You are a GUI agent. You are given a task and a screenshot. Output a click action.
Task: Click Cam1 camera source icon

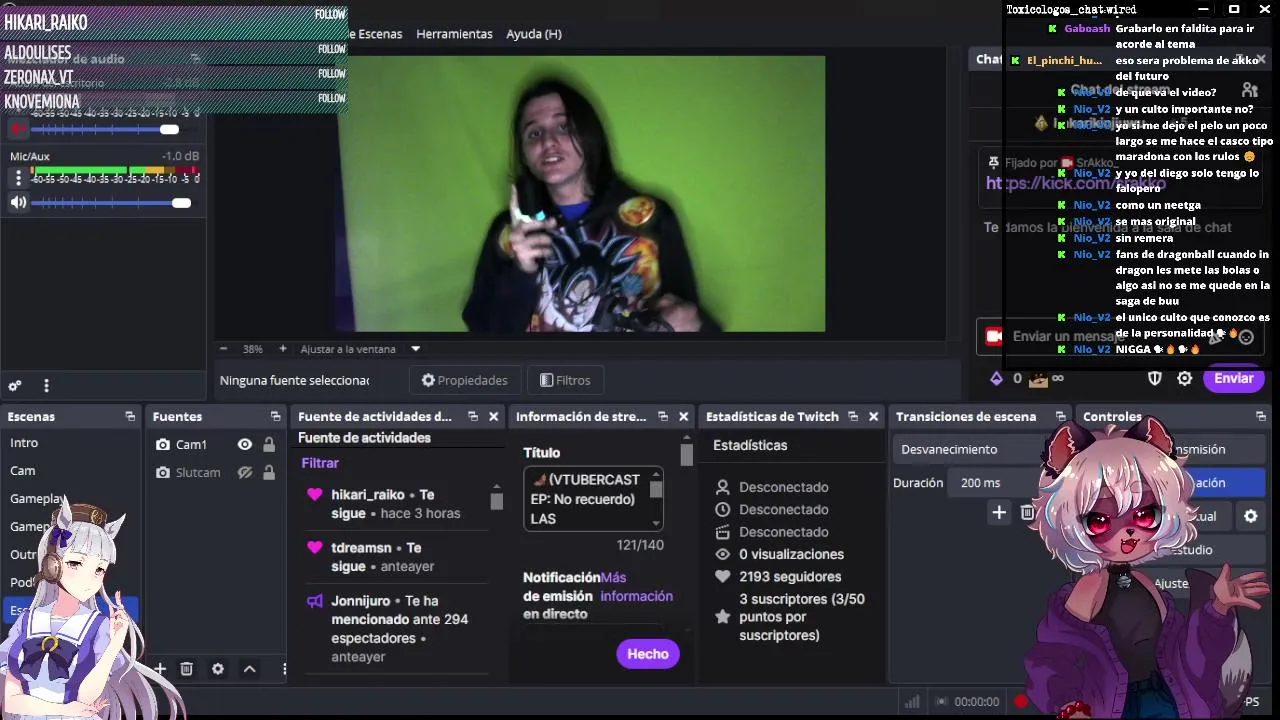163,445
